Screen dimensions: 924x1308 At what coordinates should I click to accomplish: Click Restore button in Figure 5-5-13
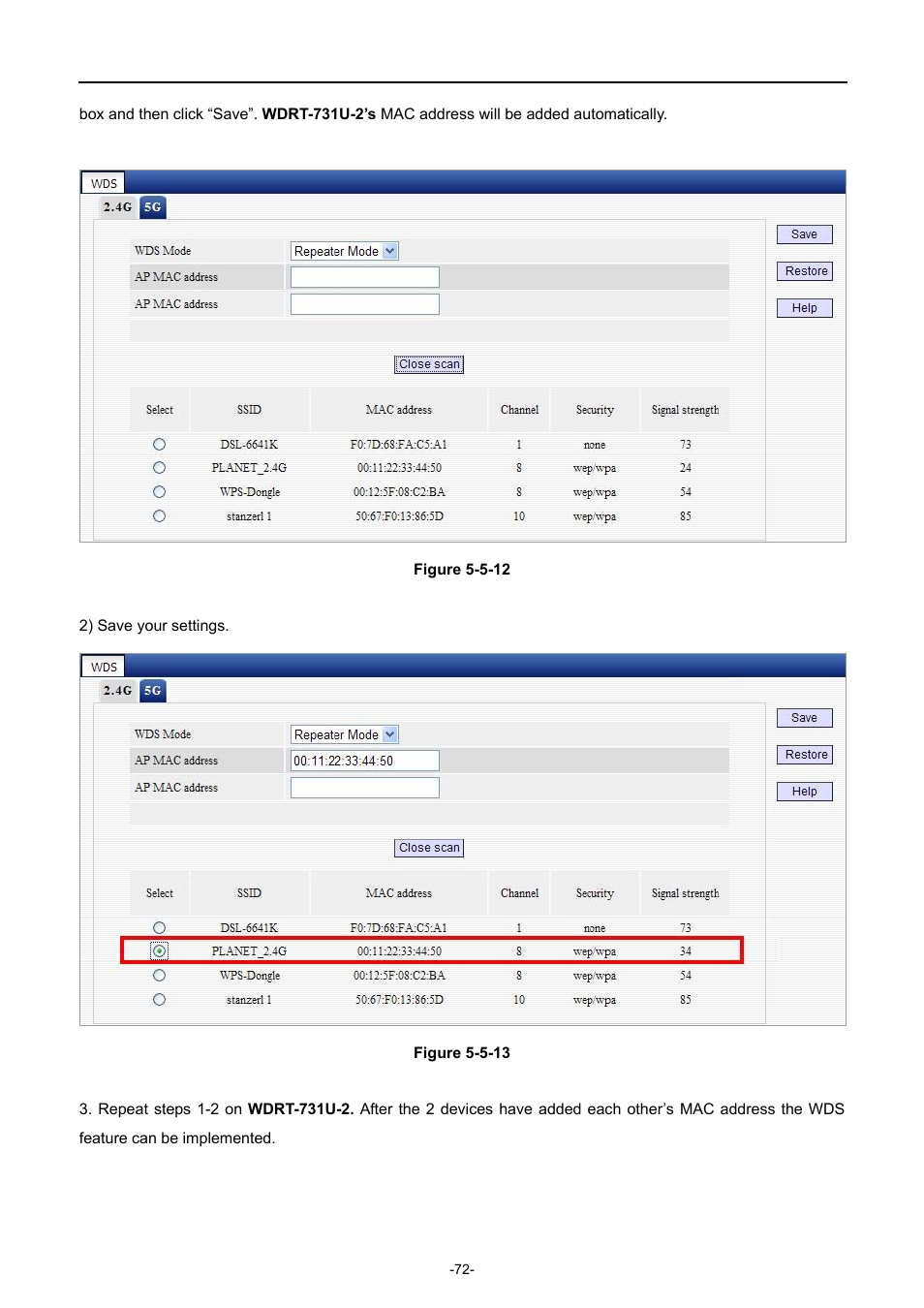(804, 755)
